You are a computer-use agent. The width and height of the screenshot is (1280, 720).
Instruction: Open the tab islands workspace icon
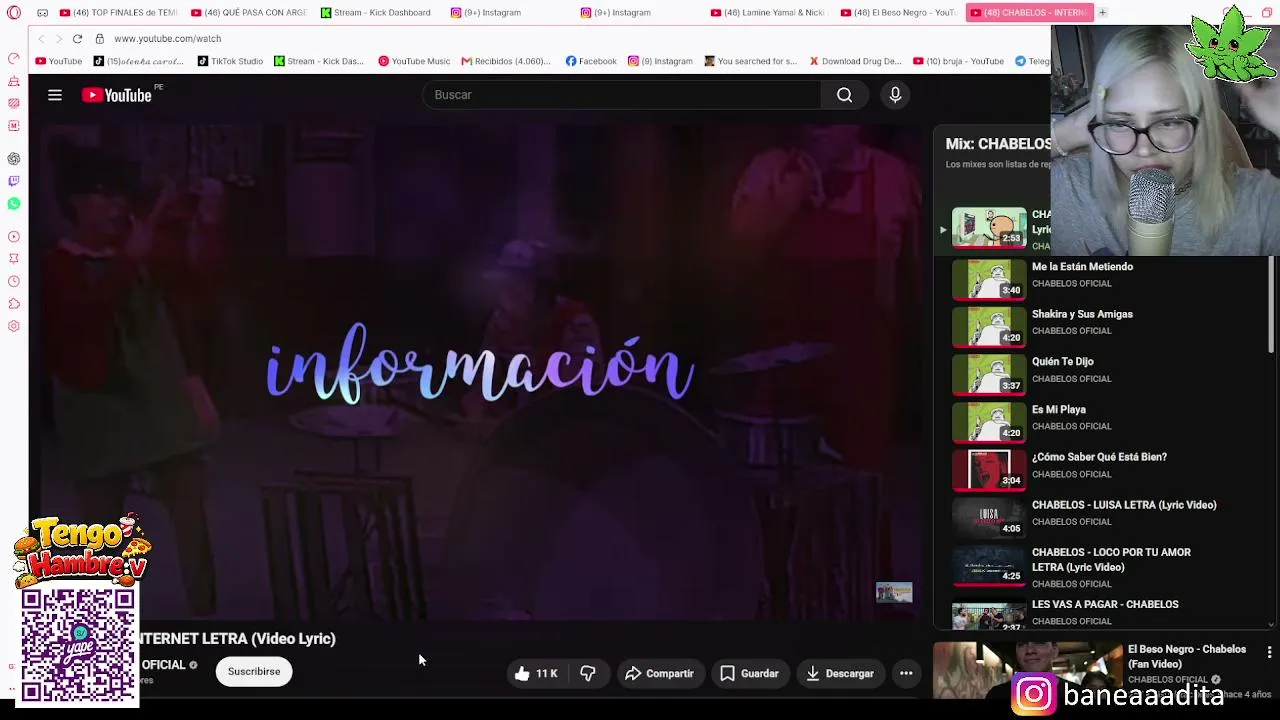tap(42, 13)
